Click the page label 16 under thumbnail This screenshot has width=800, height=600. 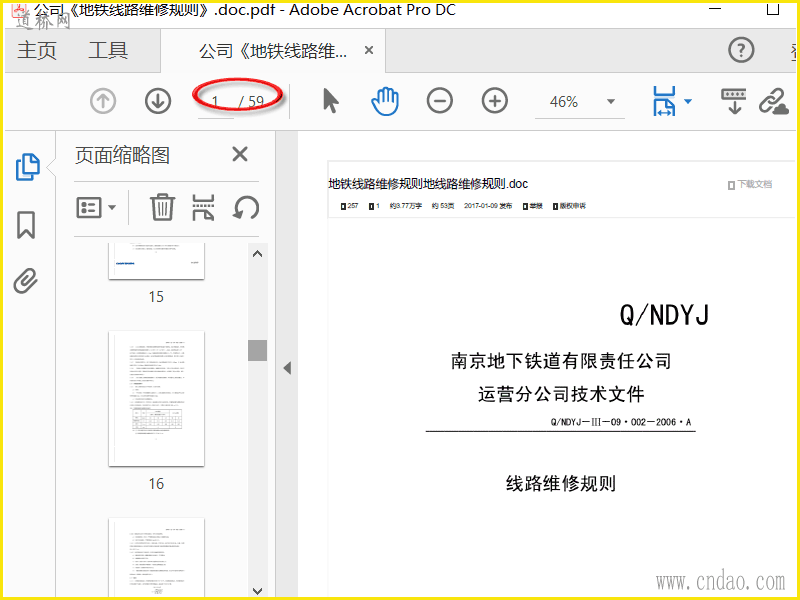[156, 483]
